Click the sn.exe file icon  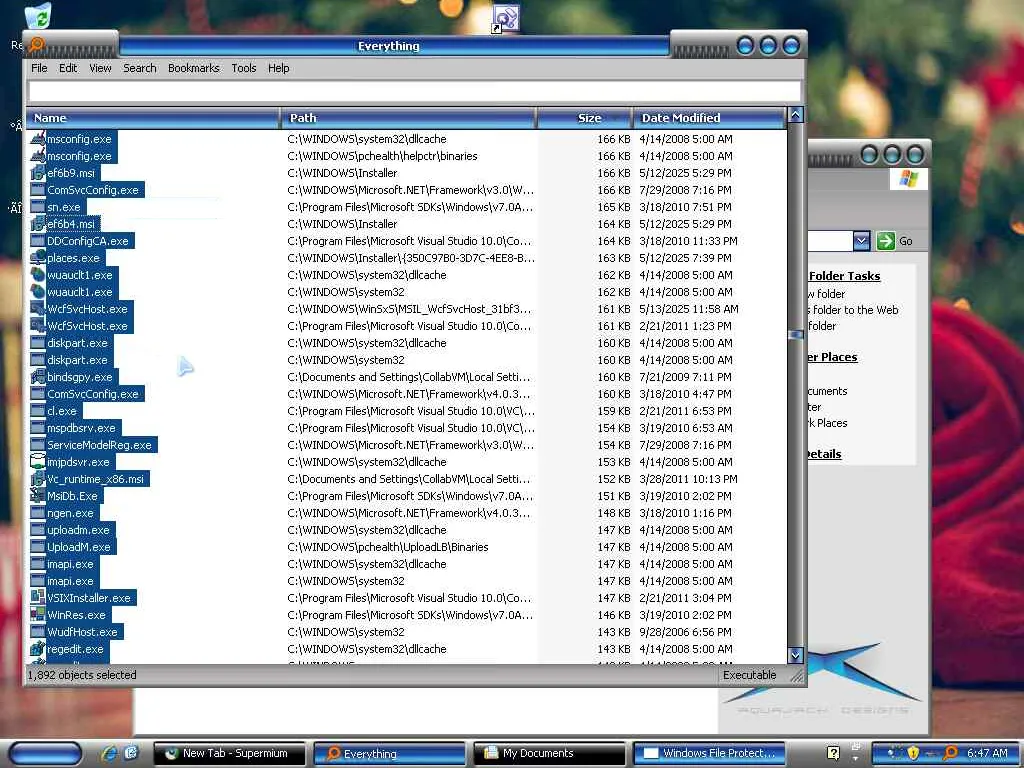click(x=37, y=207)
